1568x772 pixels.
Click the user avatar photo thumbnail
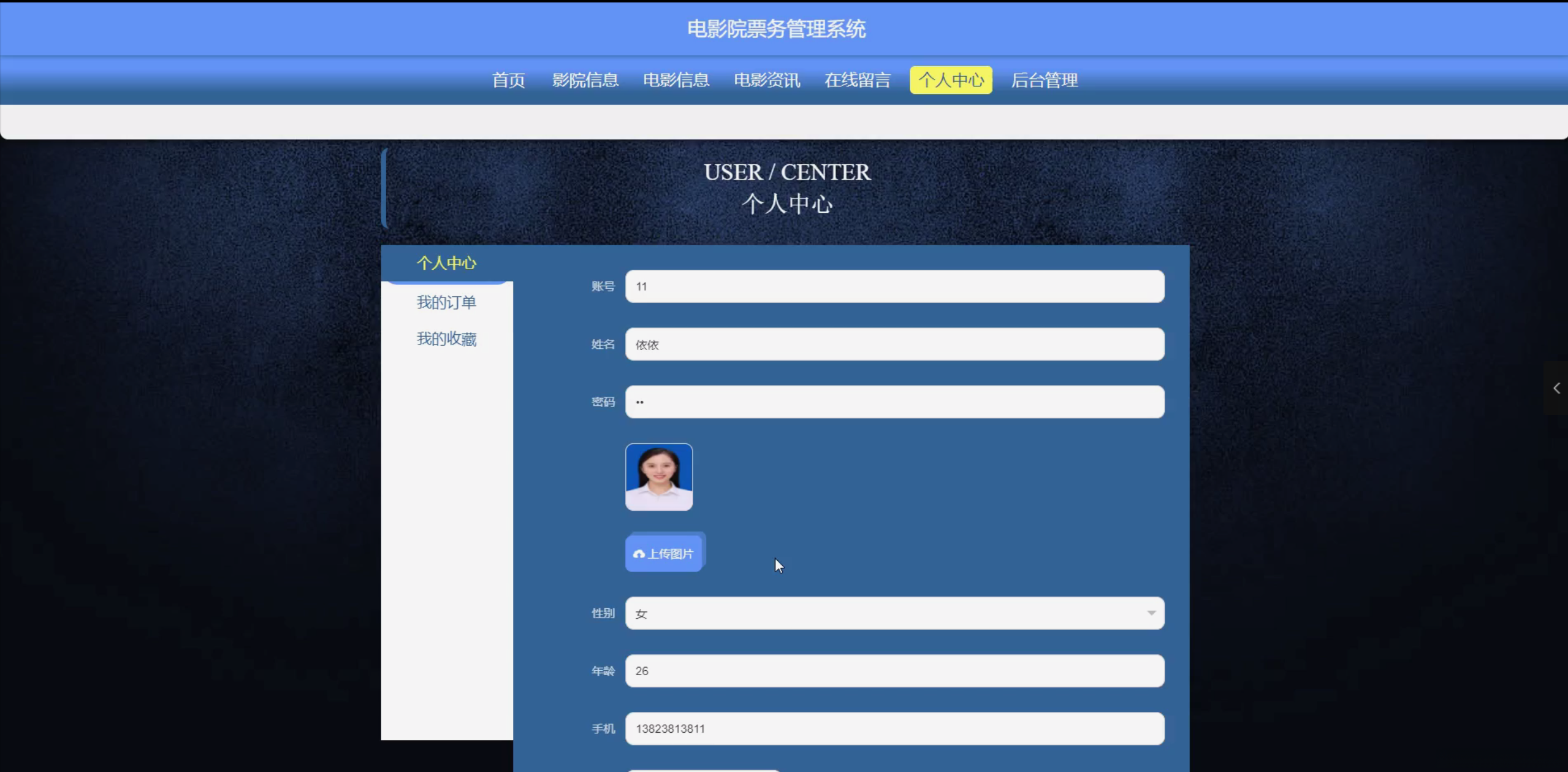pyautogui.click(x=658, y=477)
